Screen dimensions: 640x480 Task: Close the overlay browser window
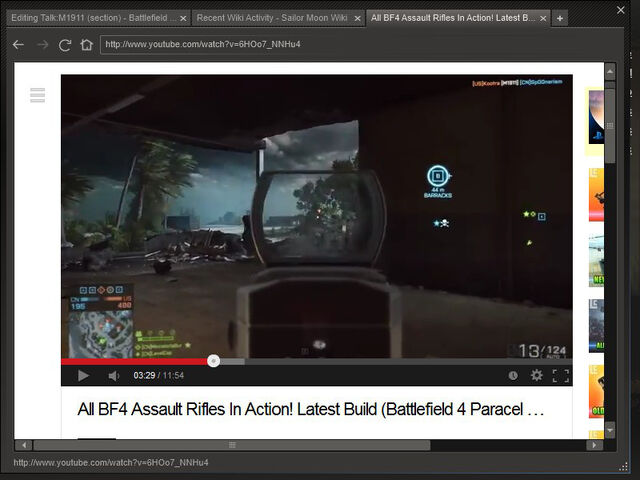coord(620,10)
